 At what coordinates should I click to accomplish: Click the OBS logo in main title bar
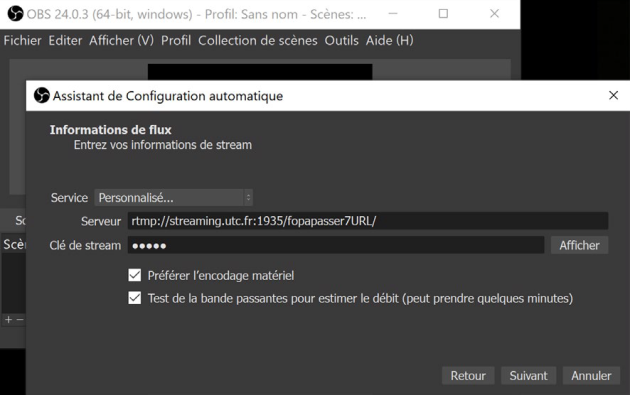(15, 14)
